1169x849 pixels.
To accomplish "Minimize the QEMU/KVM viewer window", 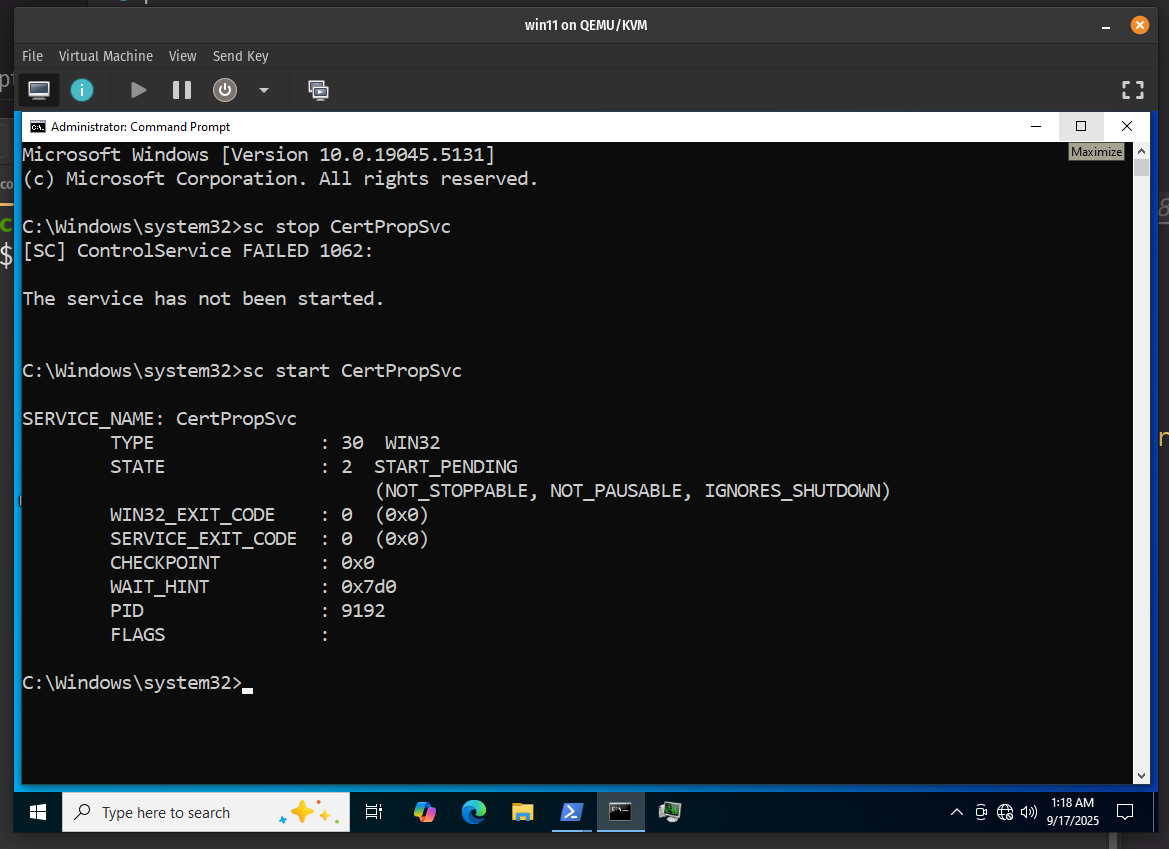I will pyautogui.click(x=1106, y=26).
